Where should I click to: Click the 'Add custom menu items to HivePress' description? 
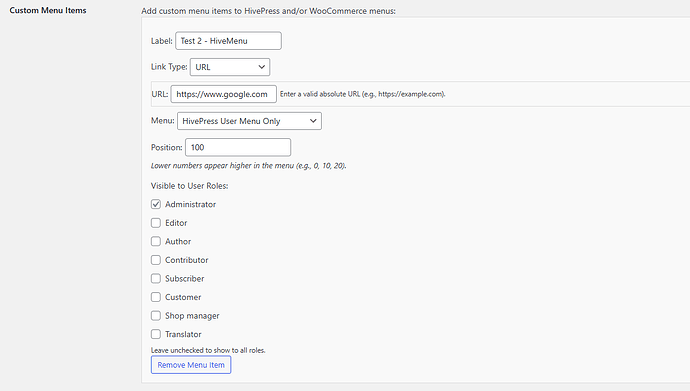tap(268, 11)
